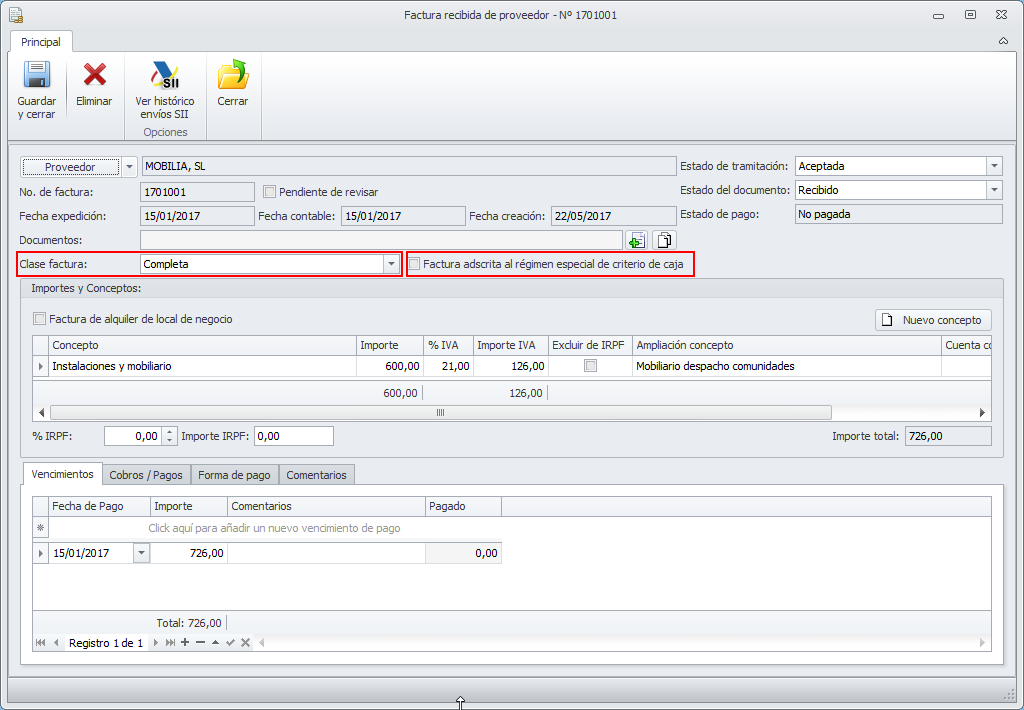Check the Pendiente de revisar box
The image size is (1024, 710).
click(x=269, y=192)
